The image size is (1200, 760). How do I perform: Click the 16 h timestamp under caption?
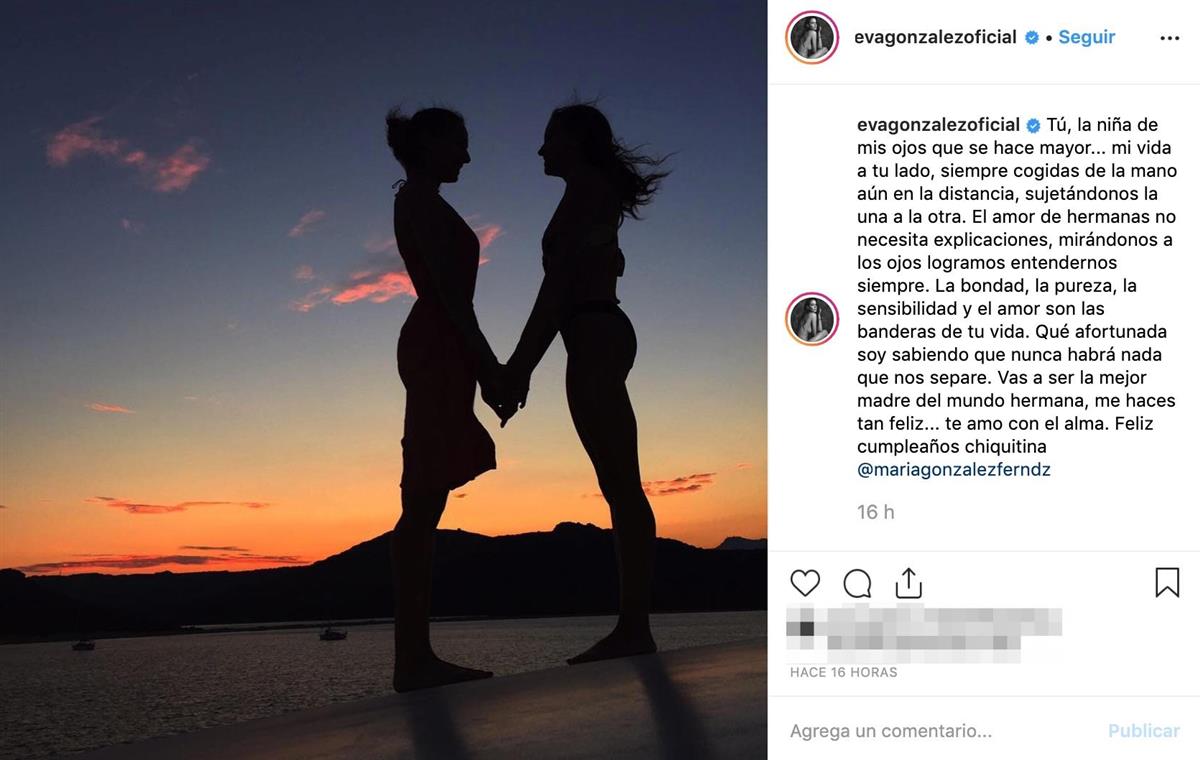point(876,512)
